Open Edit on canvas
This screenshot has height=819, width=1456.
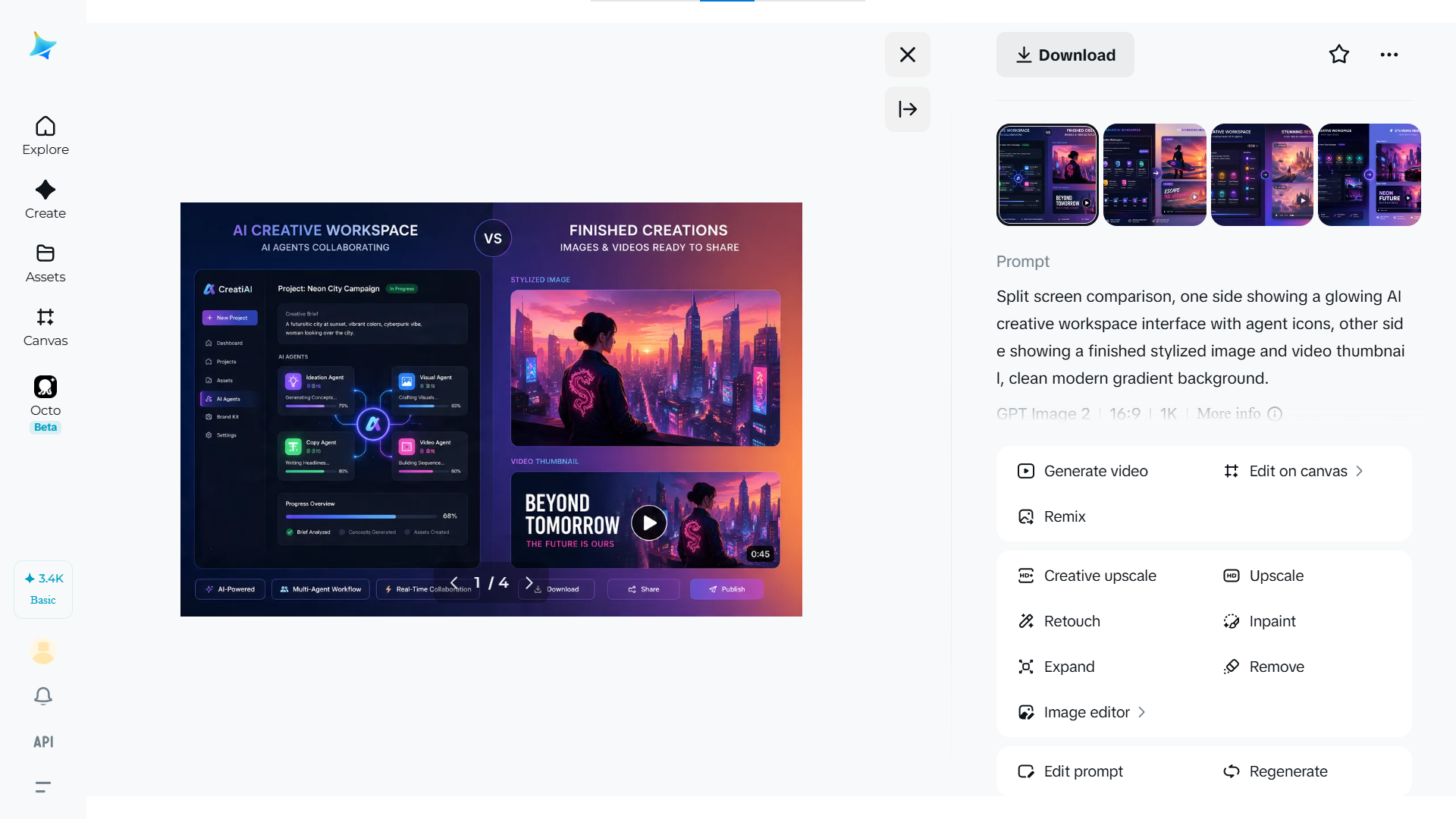point(1294,471)
